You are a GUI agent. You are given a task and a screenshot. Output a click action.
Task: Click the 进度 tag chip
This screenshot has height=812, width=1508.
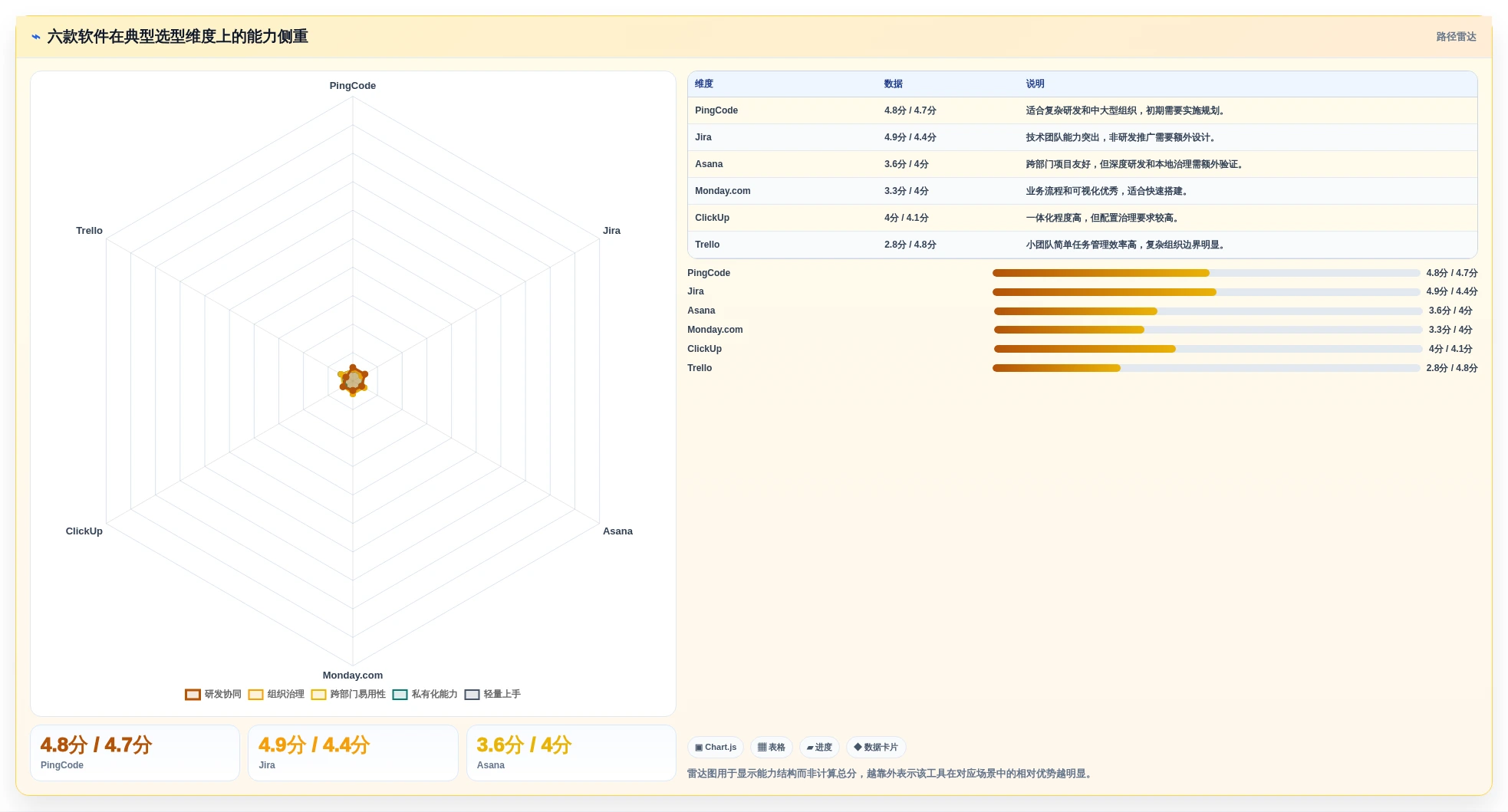[819, 748]
